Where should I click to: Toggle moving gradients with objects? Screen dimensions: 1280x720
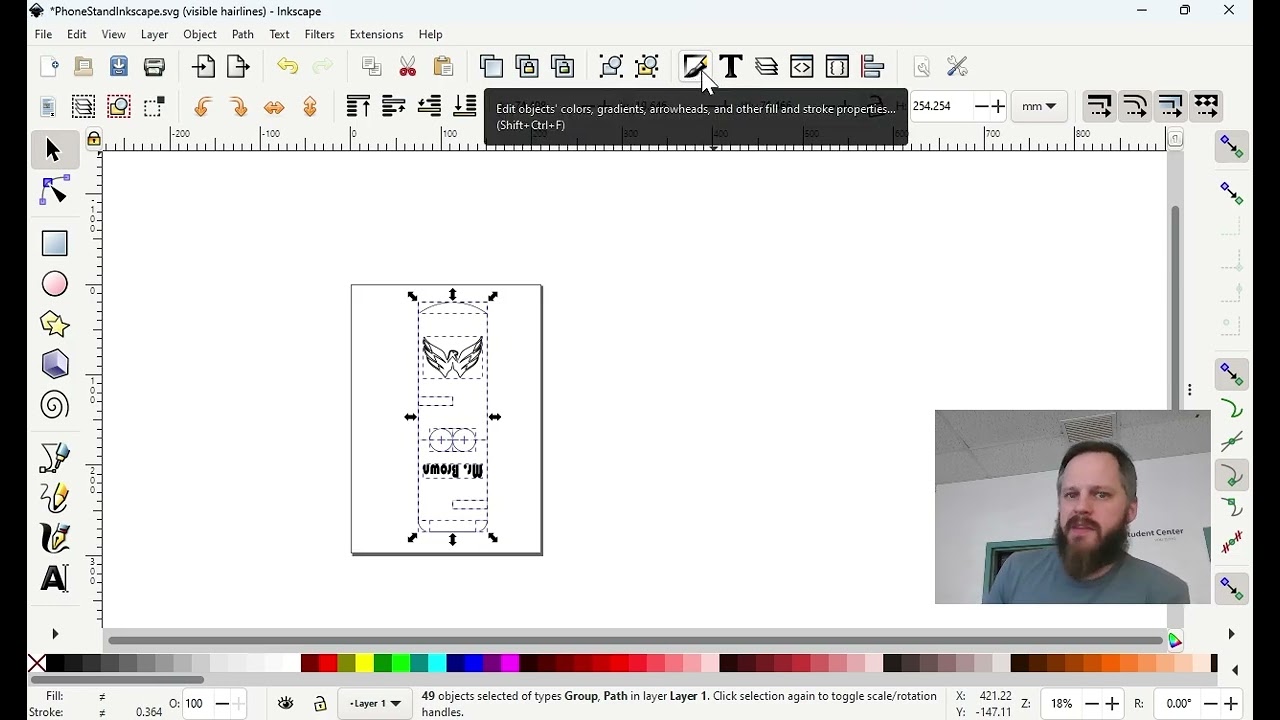(1171, 106)
